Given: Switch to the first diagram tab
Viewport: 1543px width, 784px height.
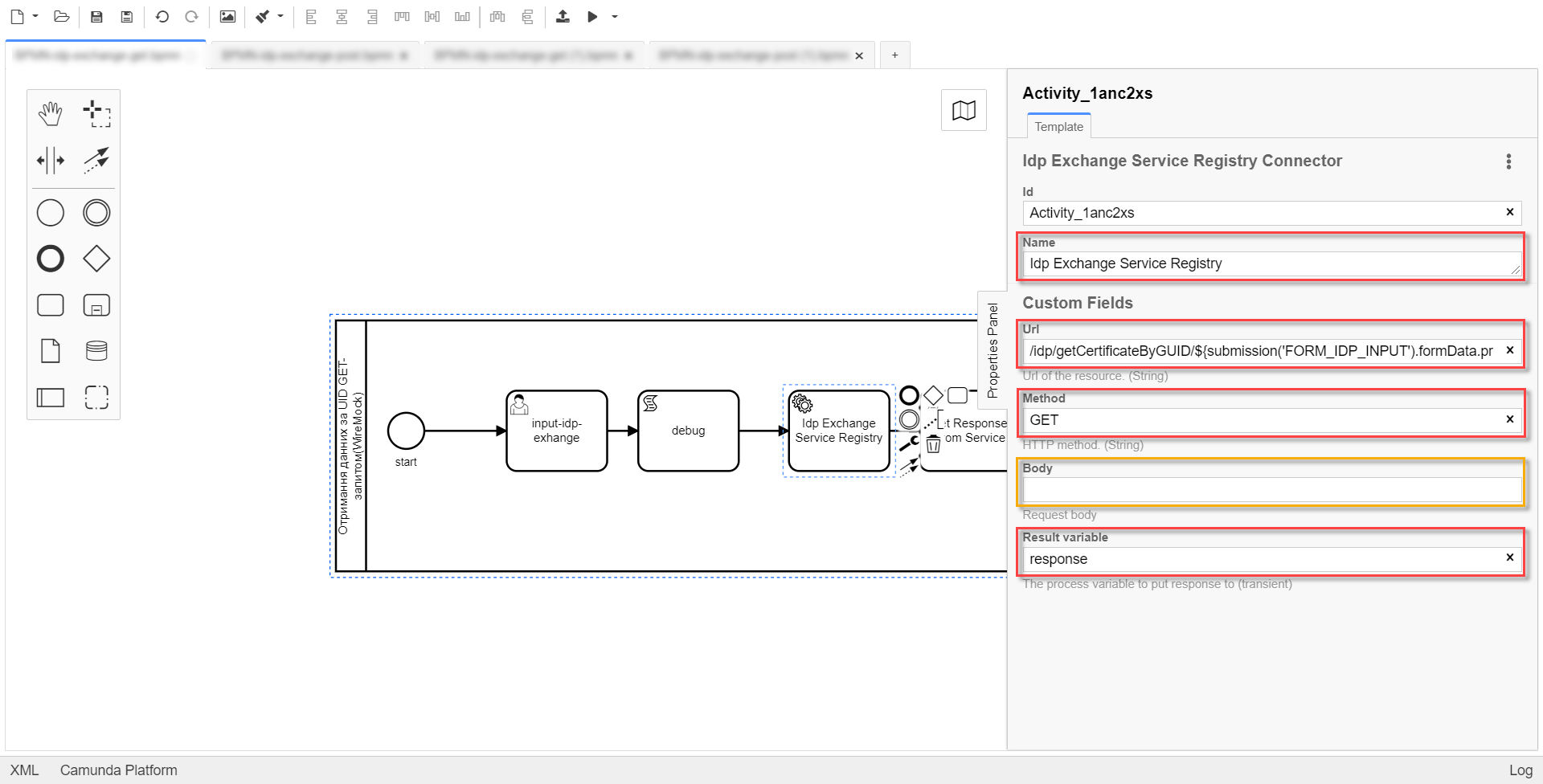Looking at the screenshot, I should click(105, 55).
